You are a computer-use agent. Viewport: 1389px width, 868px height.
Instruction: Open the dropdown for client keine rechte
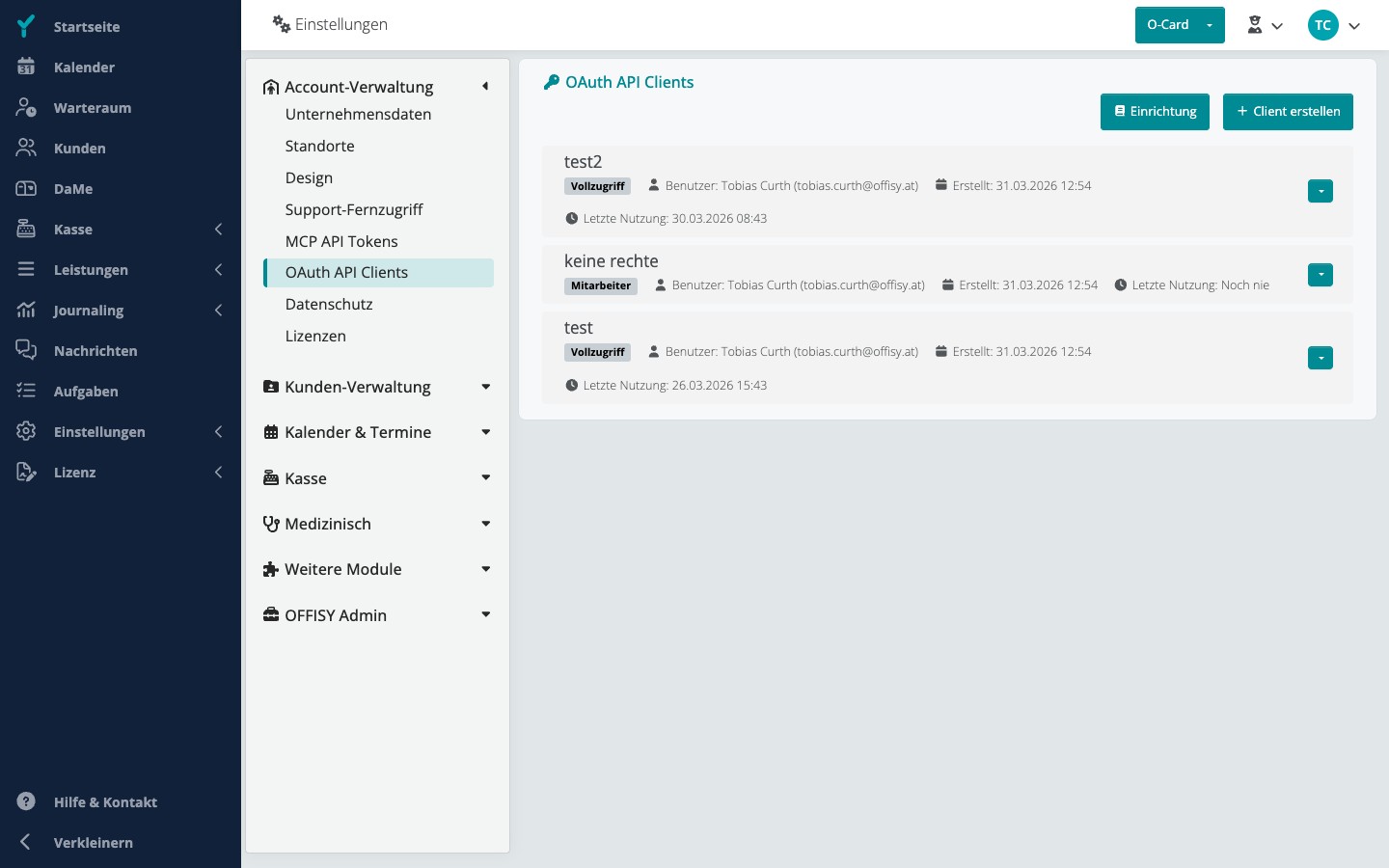(1321, 275)
